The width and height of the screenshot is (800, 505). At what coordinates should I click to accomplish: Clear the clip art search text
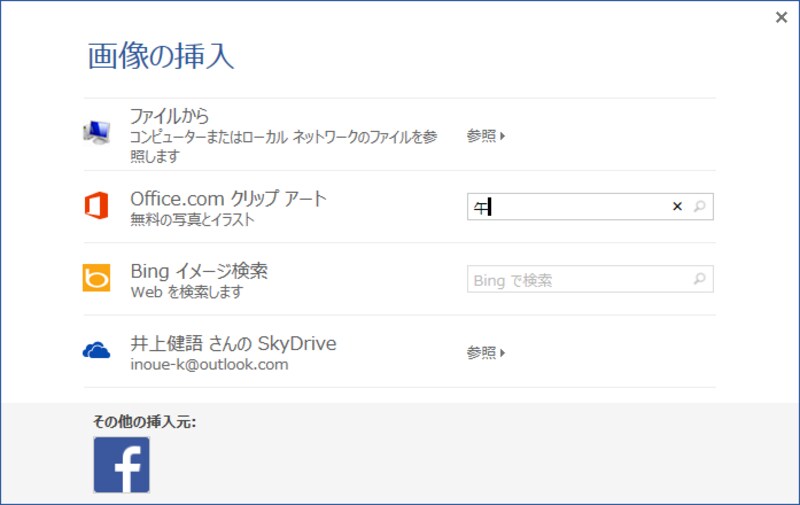click(x=677, y=206)
